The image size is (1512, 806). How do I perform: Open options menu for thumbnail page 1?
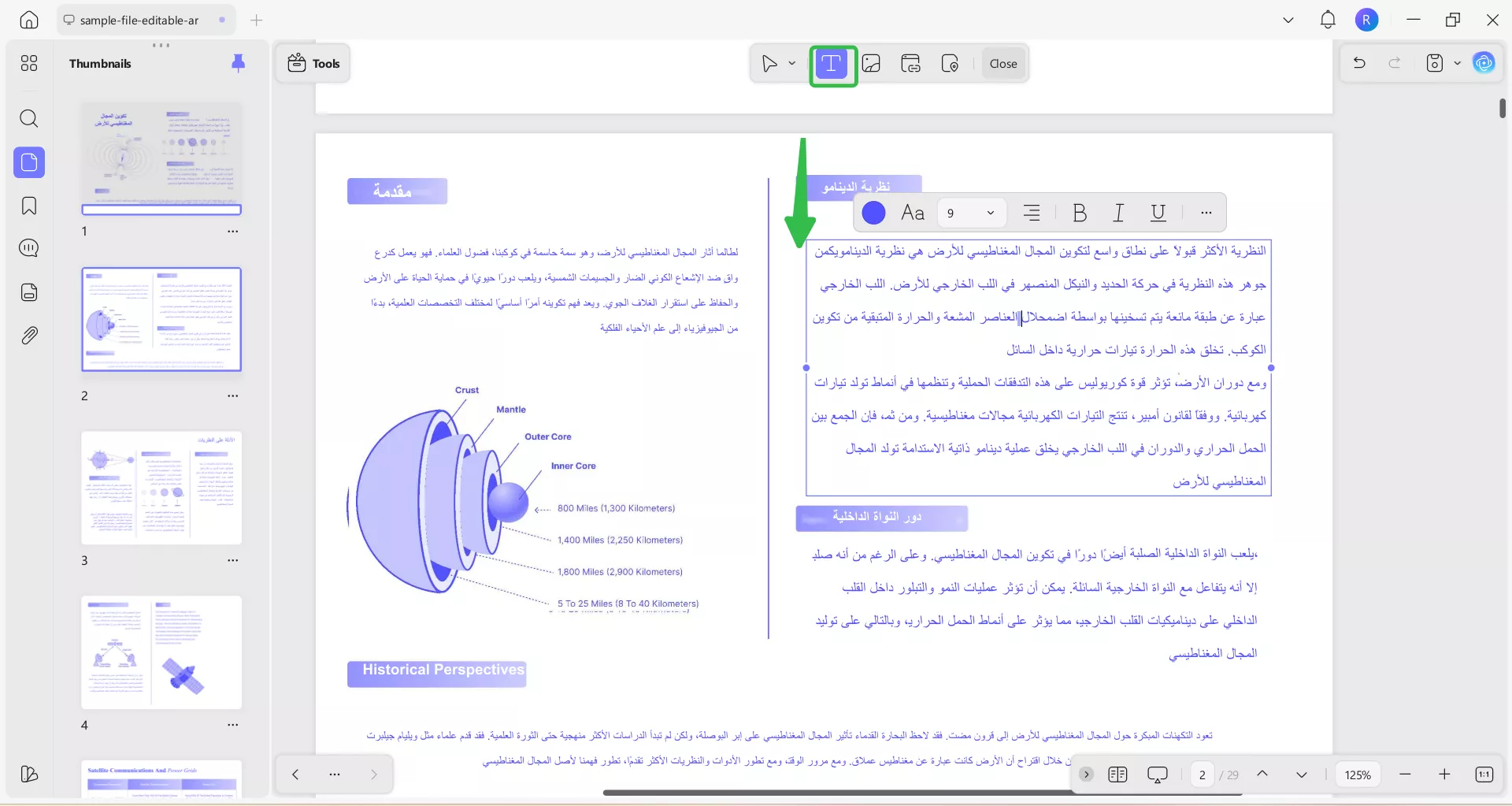pos(233,232)
